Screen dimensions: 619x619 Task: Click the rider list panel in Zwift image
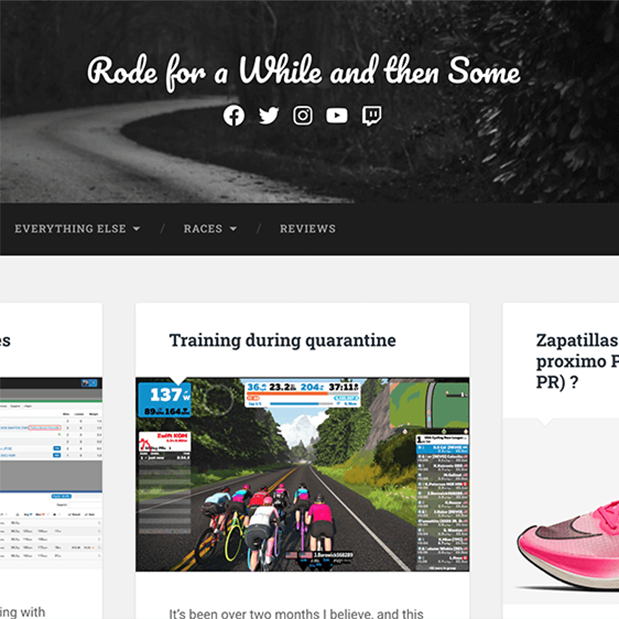tap(443, 503)
